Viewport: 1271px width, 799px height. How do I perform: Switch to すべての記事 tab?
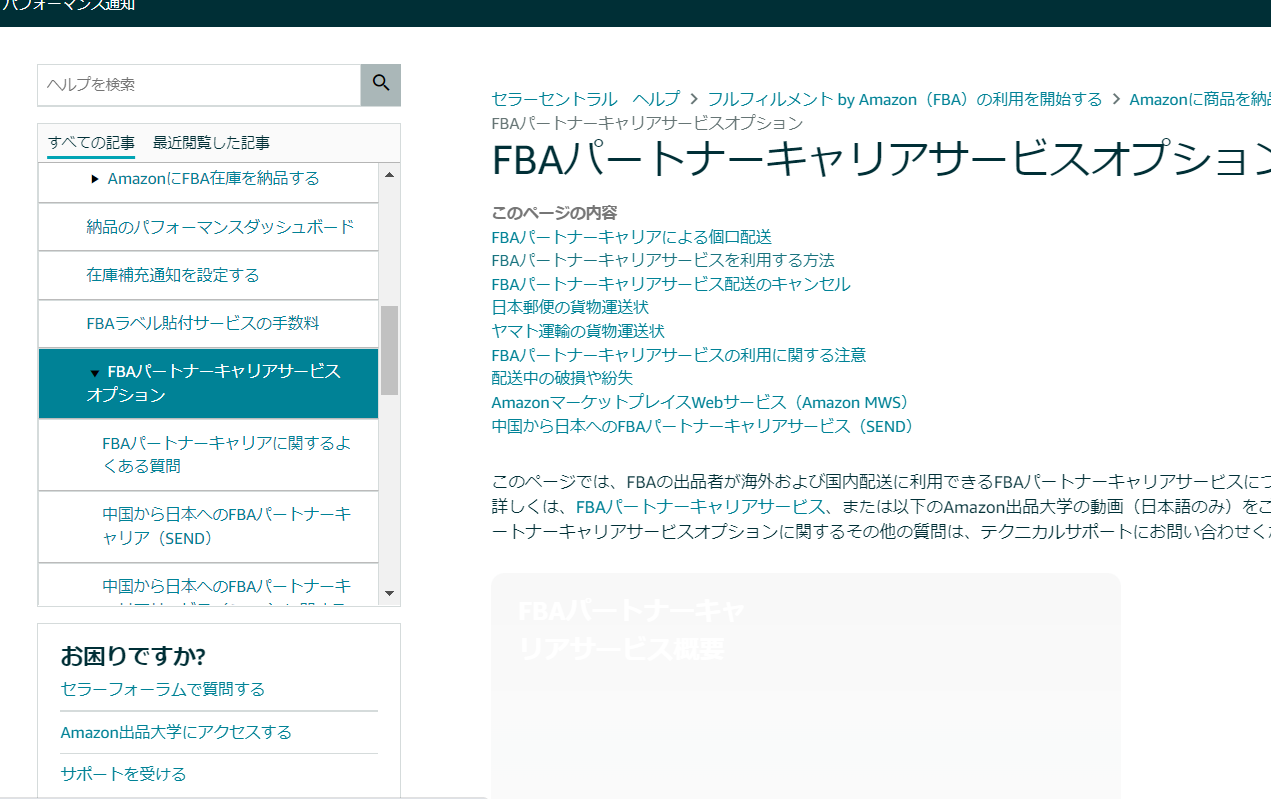[91, 143]
